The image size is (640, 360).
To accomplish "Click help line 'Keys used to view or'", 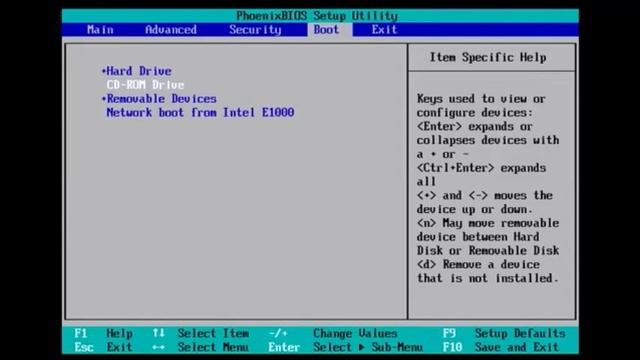I will [x=481, y=99].
